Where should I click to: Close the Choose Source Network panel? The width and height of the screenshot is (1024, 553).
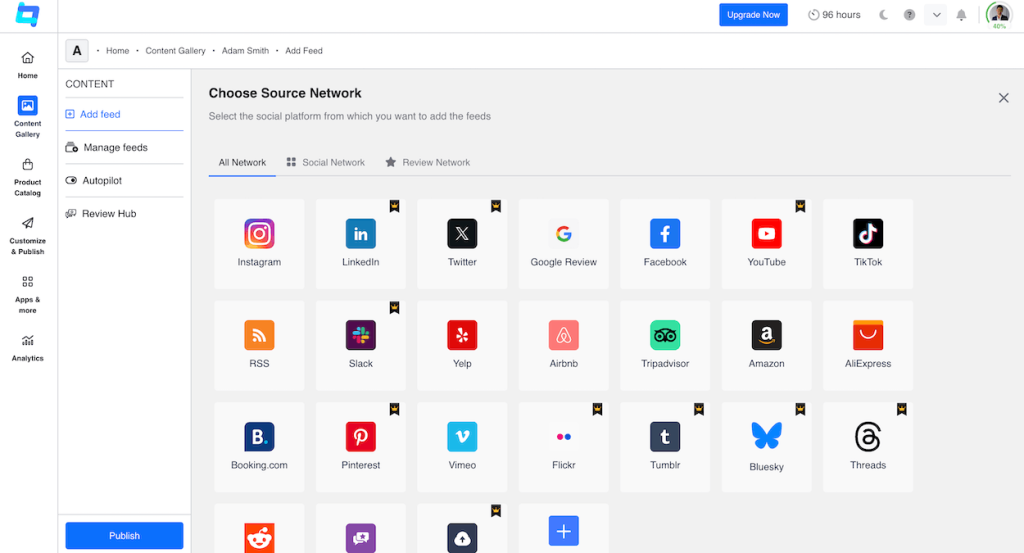pyautogui.click(x=1004, y=98)
